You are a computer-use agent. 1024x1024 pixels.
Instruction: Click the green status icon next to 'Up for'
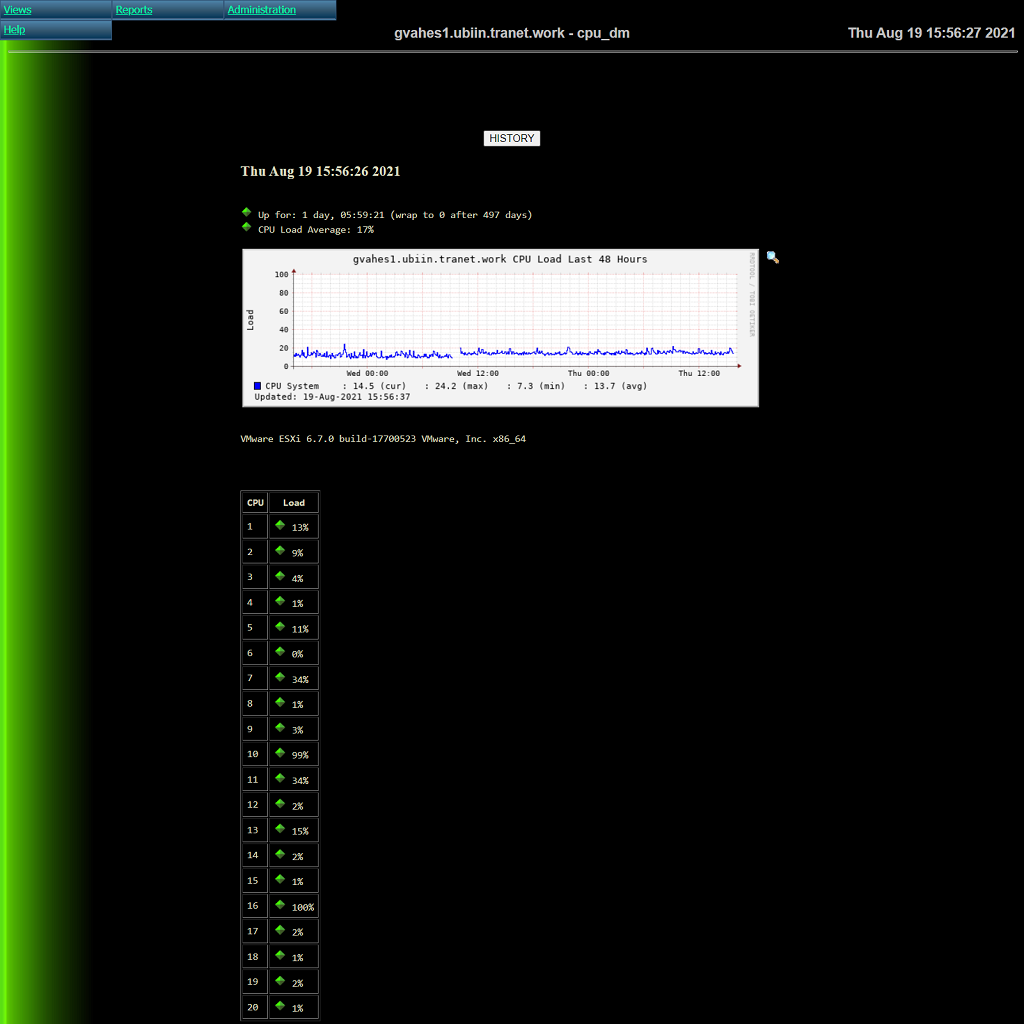[246, 212]
